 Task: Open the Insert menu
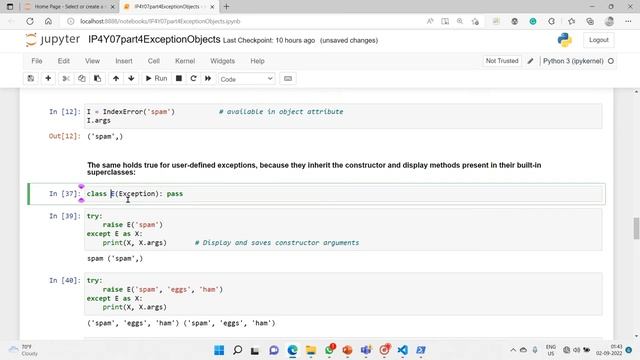124,61
